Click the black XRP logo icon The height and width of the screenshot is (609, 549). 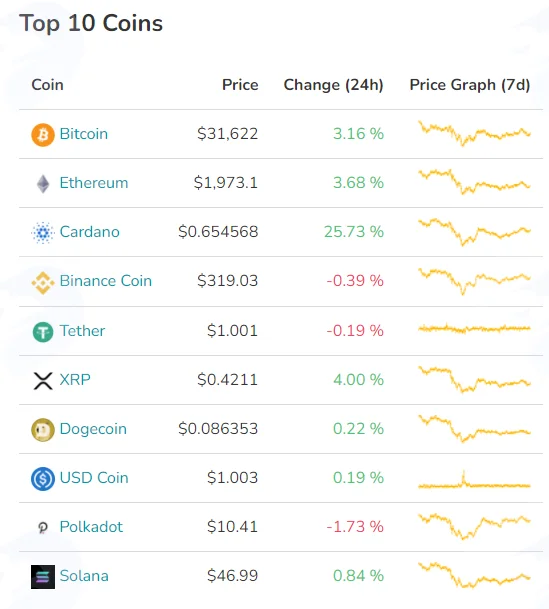[x=43, y=381]
